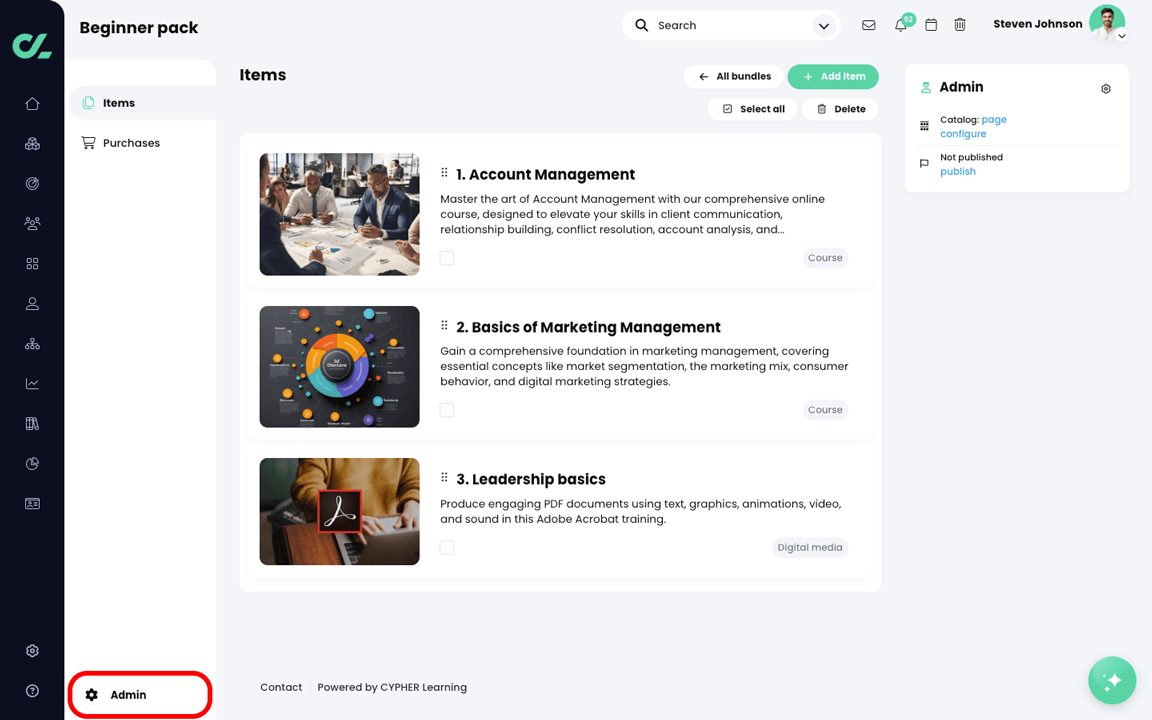Open the Catalog page link
This screenshot has width=1152, height=720.
994,120
